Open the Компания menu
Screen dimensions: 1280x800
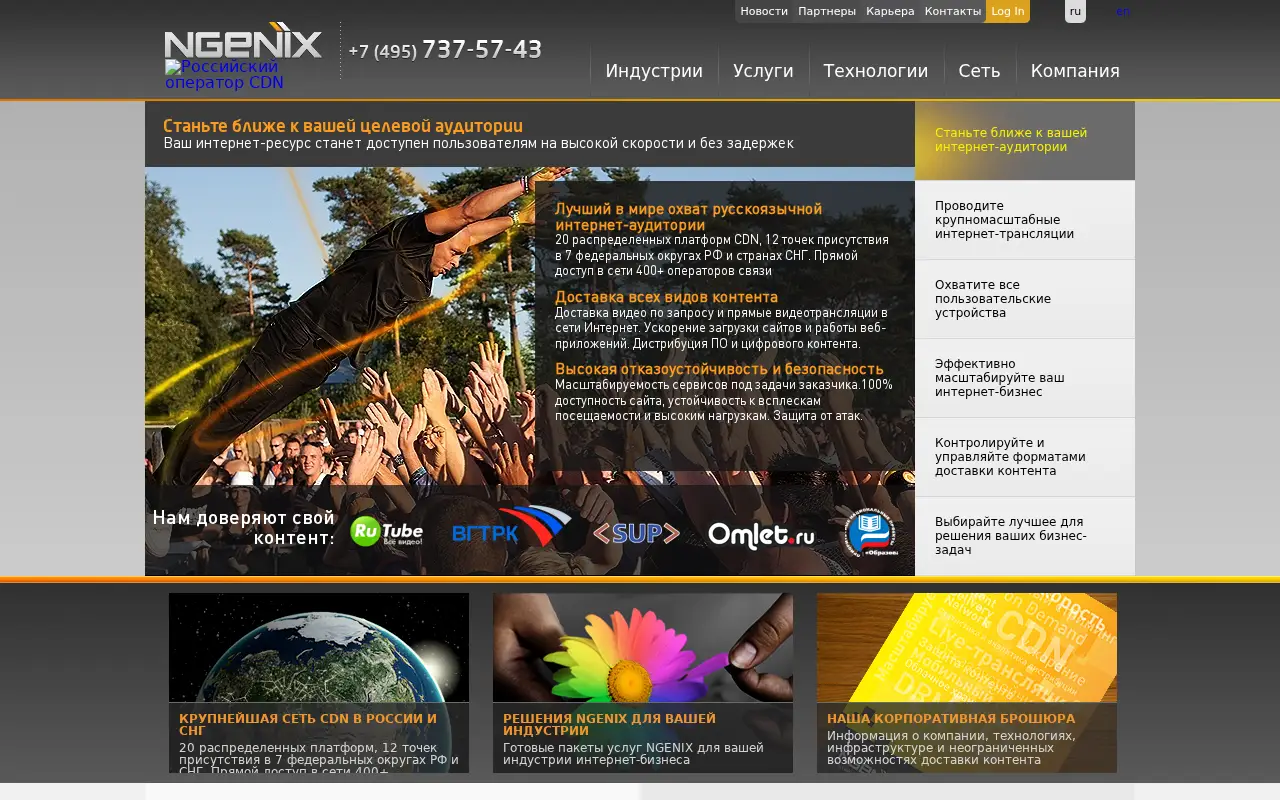pos(1075,71)
